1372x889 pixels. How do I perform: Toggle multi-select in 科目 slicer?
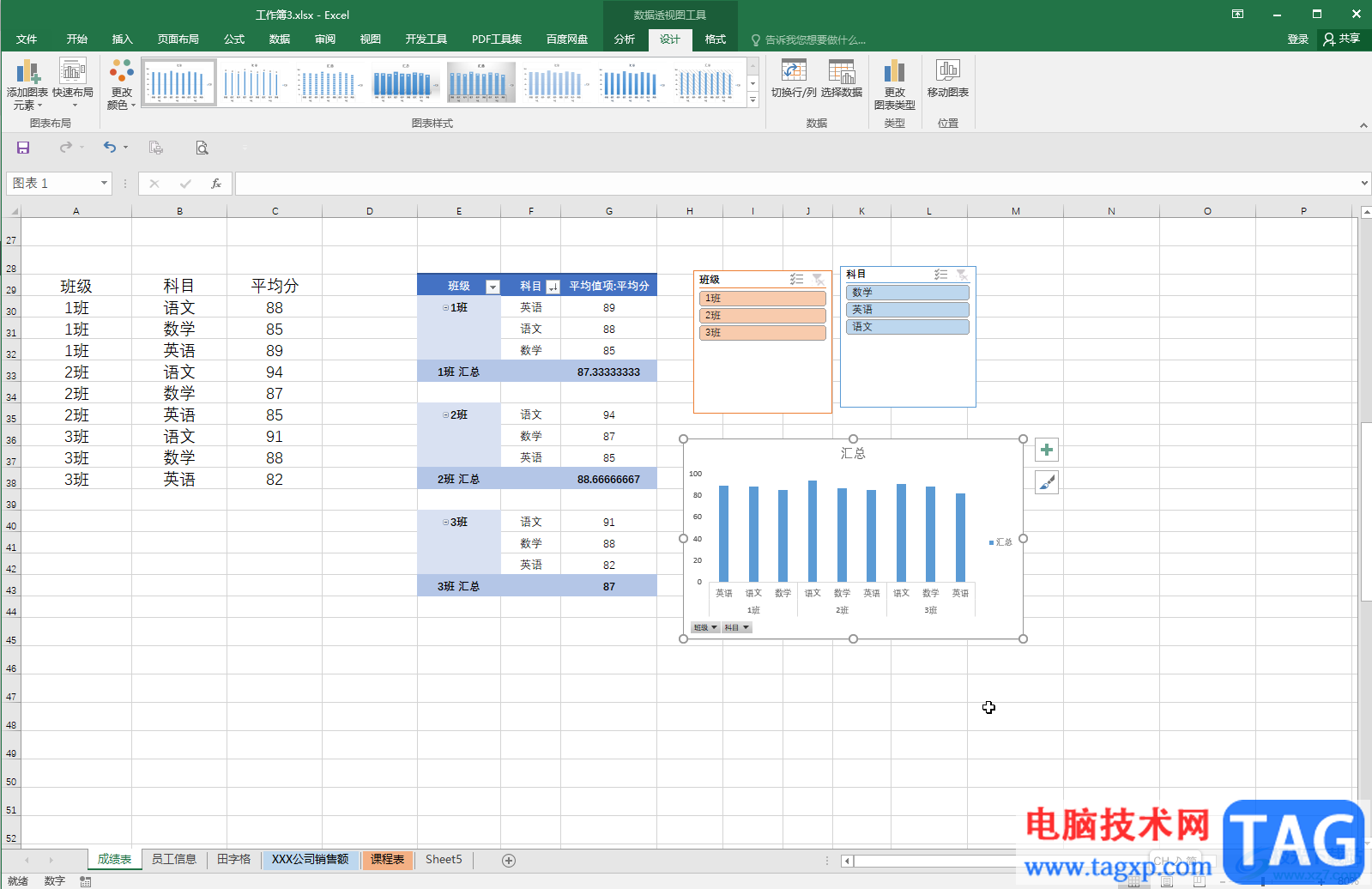(941, 275)
